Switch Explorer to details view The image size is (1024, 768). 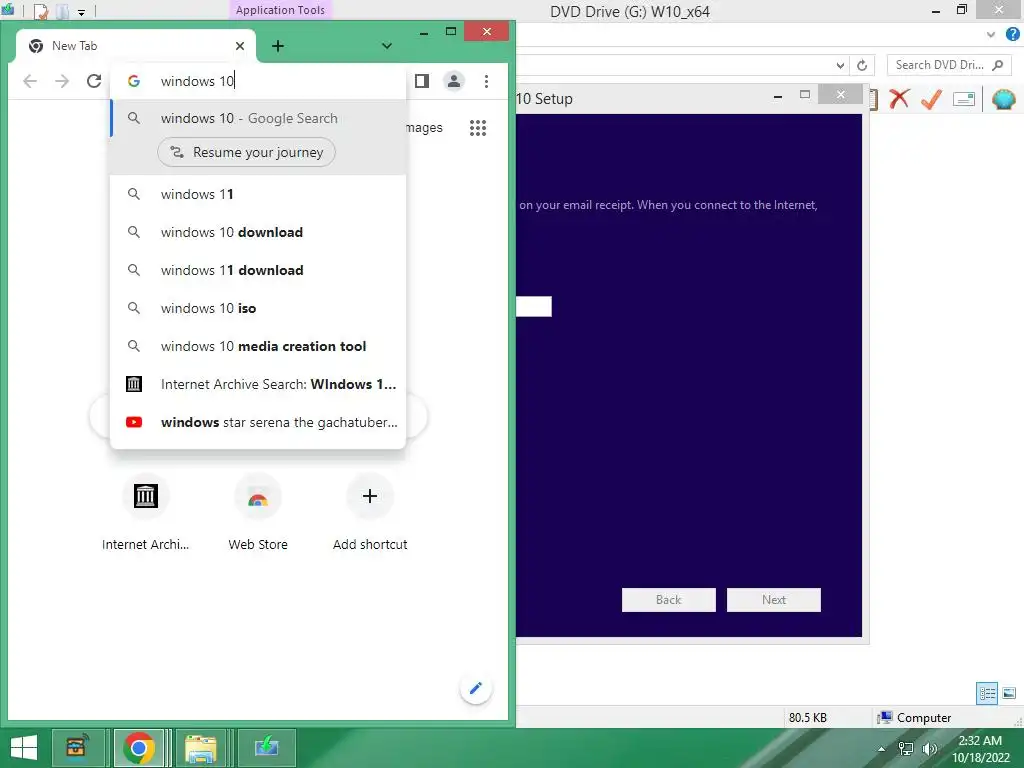point(987,693)
